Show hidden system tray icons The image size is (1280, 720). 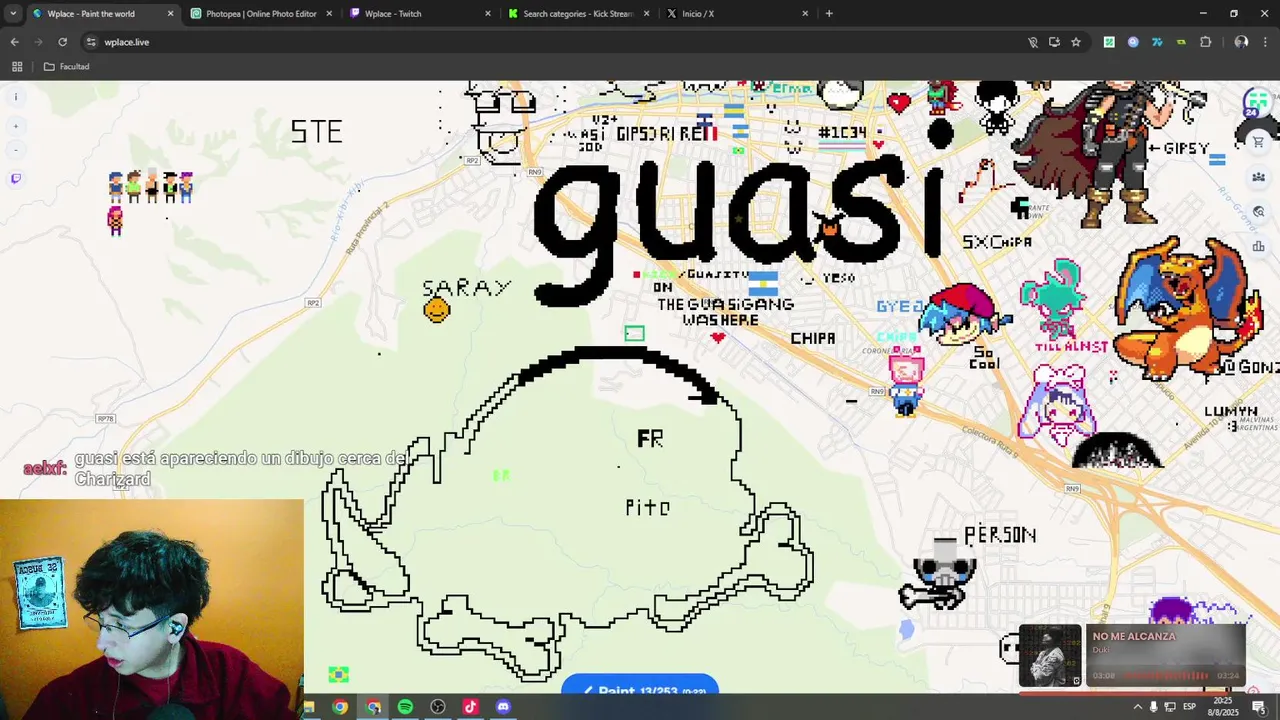coord(1137,707)
